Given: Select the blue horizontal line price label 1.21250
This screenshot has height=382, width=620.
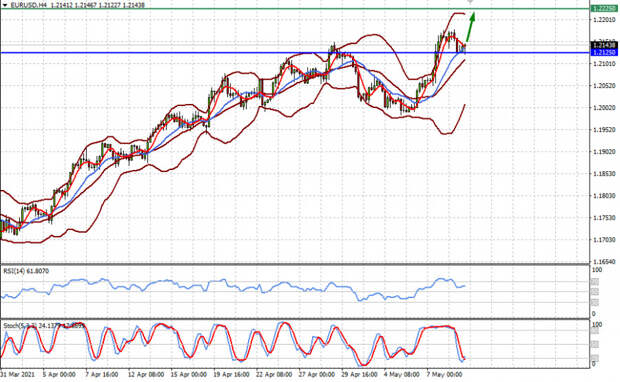Looking at the screenshot, I should click(604, 53).
